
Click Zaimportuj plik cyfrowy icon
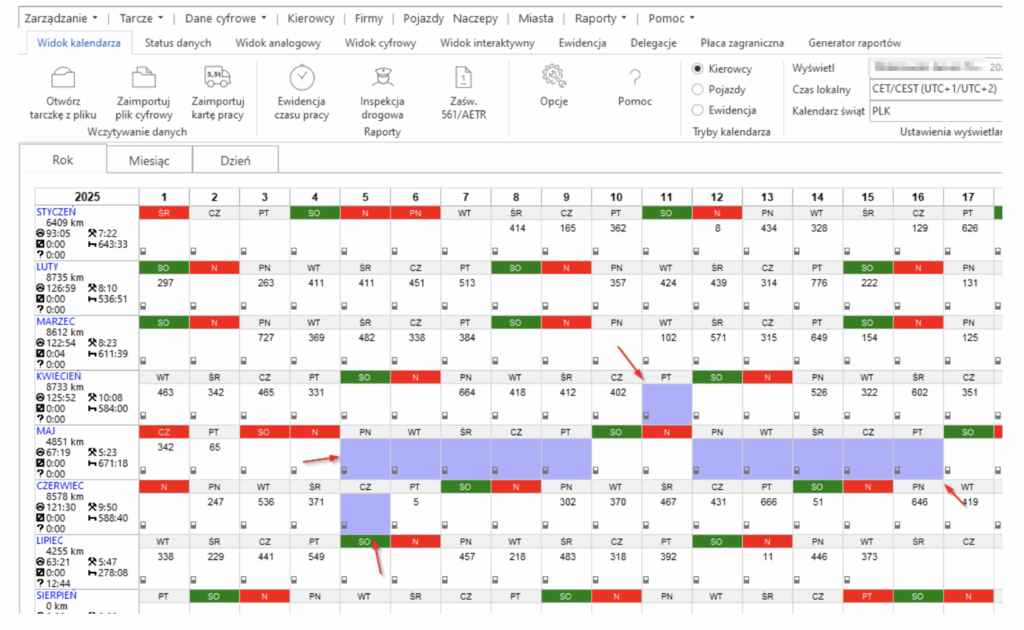pyautogui.click(x=144, y=79)
